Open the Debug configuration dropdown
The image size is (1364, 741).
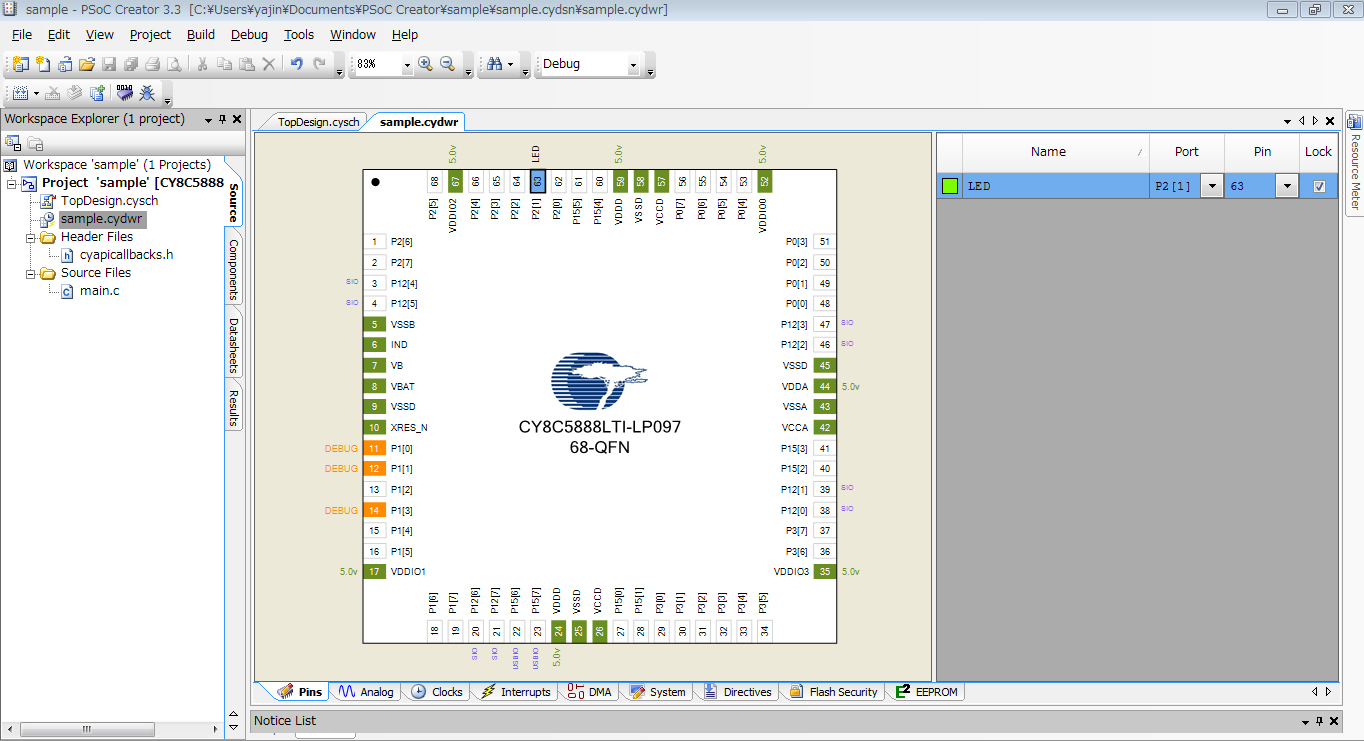point(633,65)
